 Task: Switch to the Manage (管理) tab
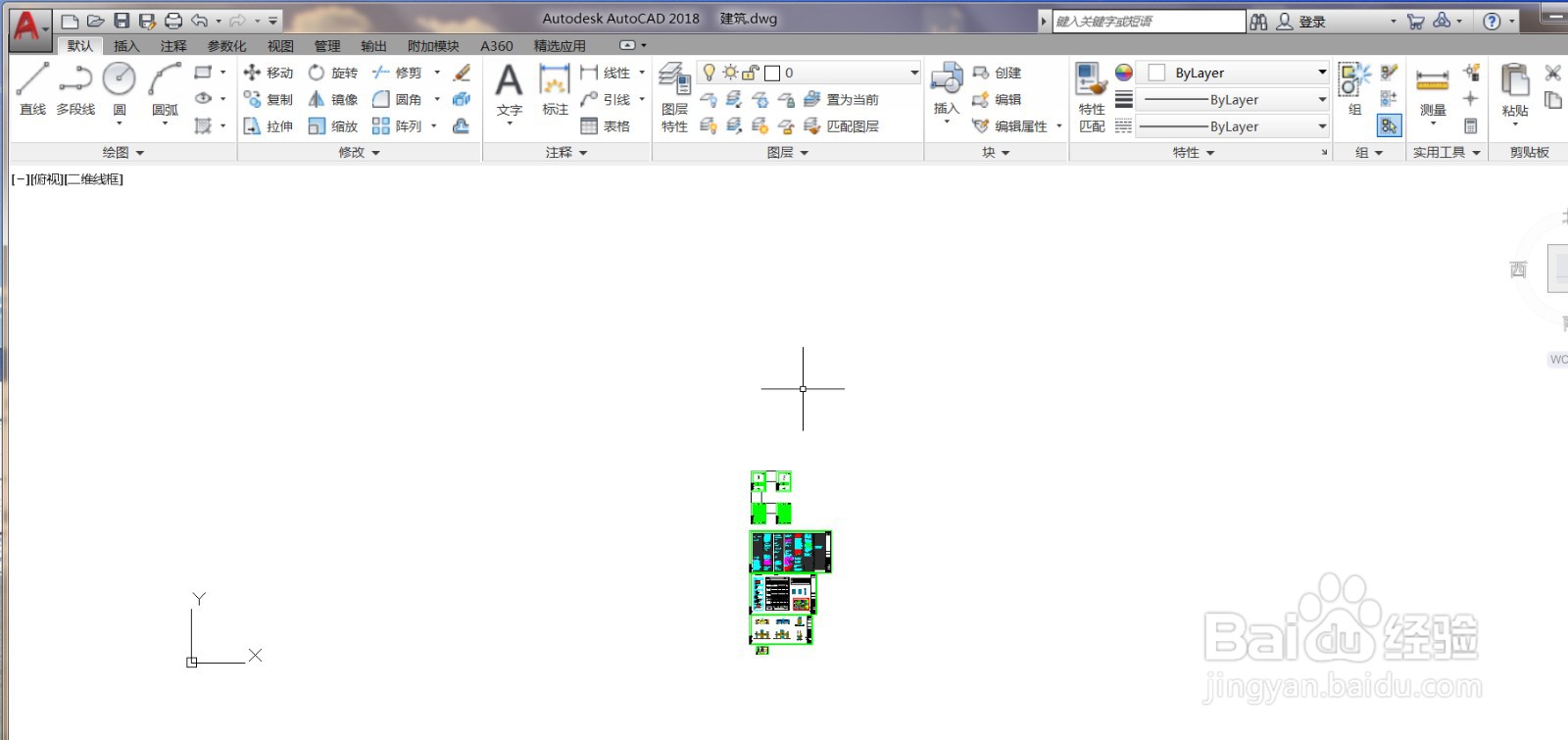tap(327, 46)
